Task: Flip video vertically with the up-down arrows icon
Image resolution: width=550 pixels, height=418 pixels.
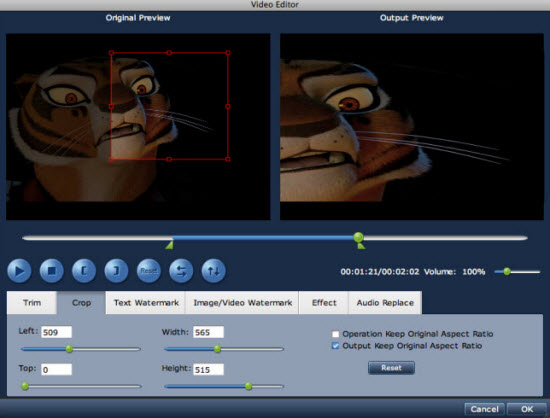Action: [x=213, y=271]
